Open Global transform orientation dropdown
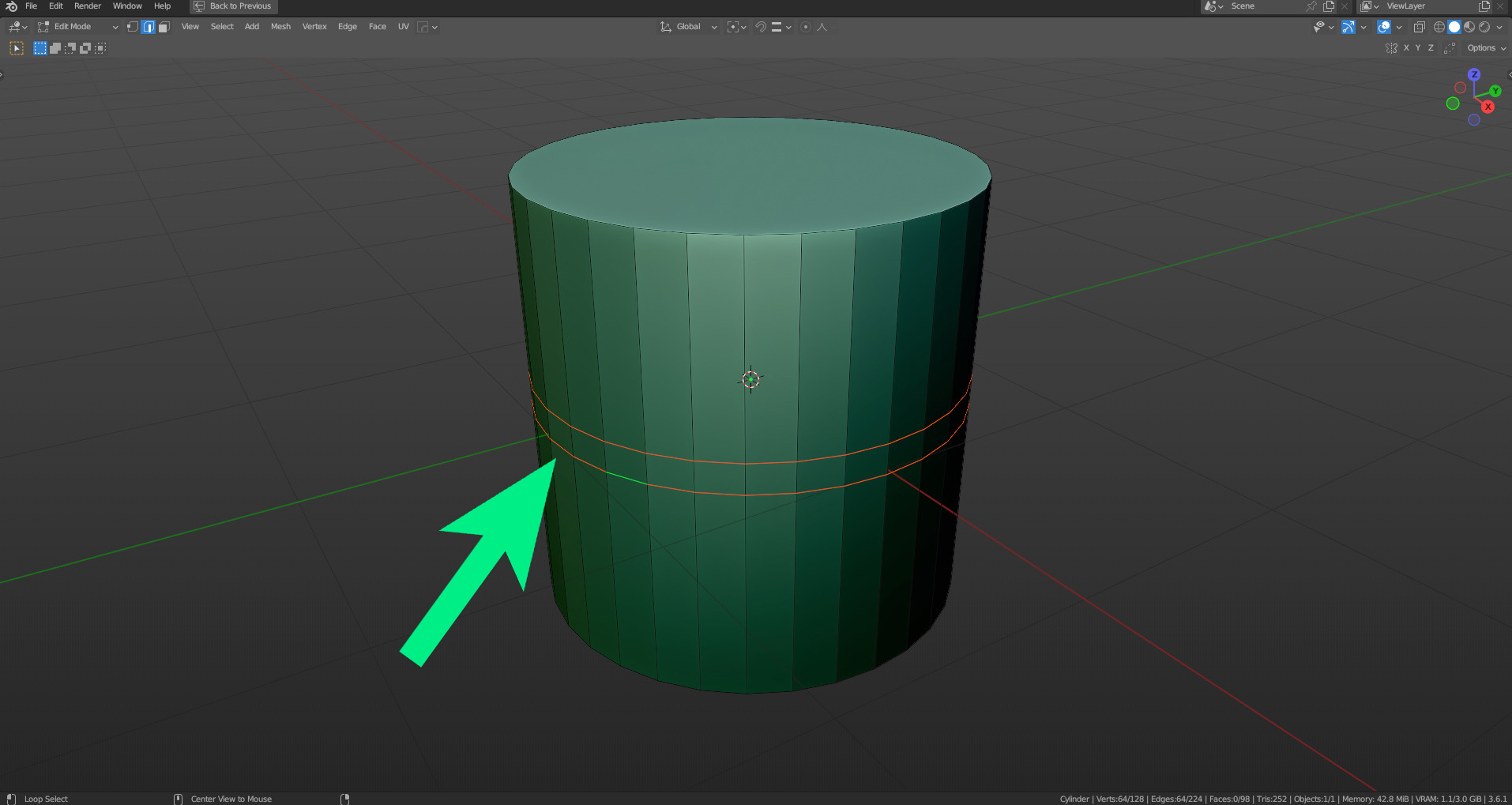 (x=689, y=27)
